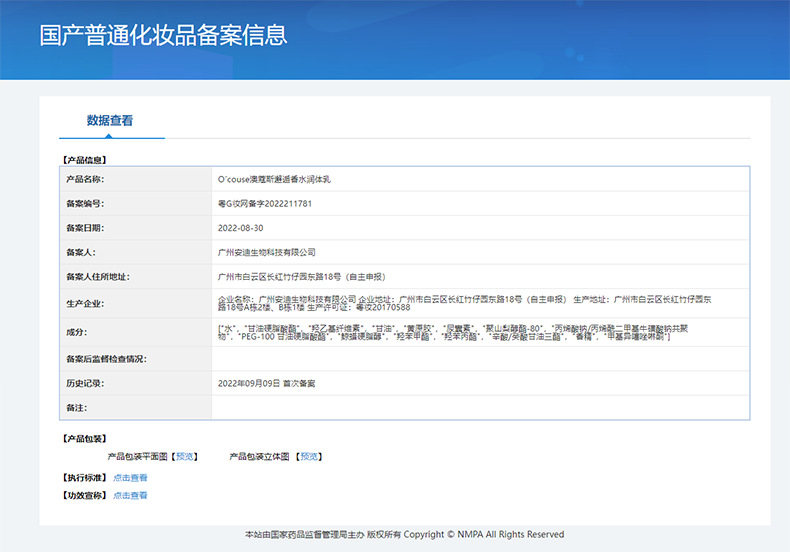Select filer name 广州安迪生物科技有限公司
The image size is (790, 552).
267,252
